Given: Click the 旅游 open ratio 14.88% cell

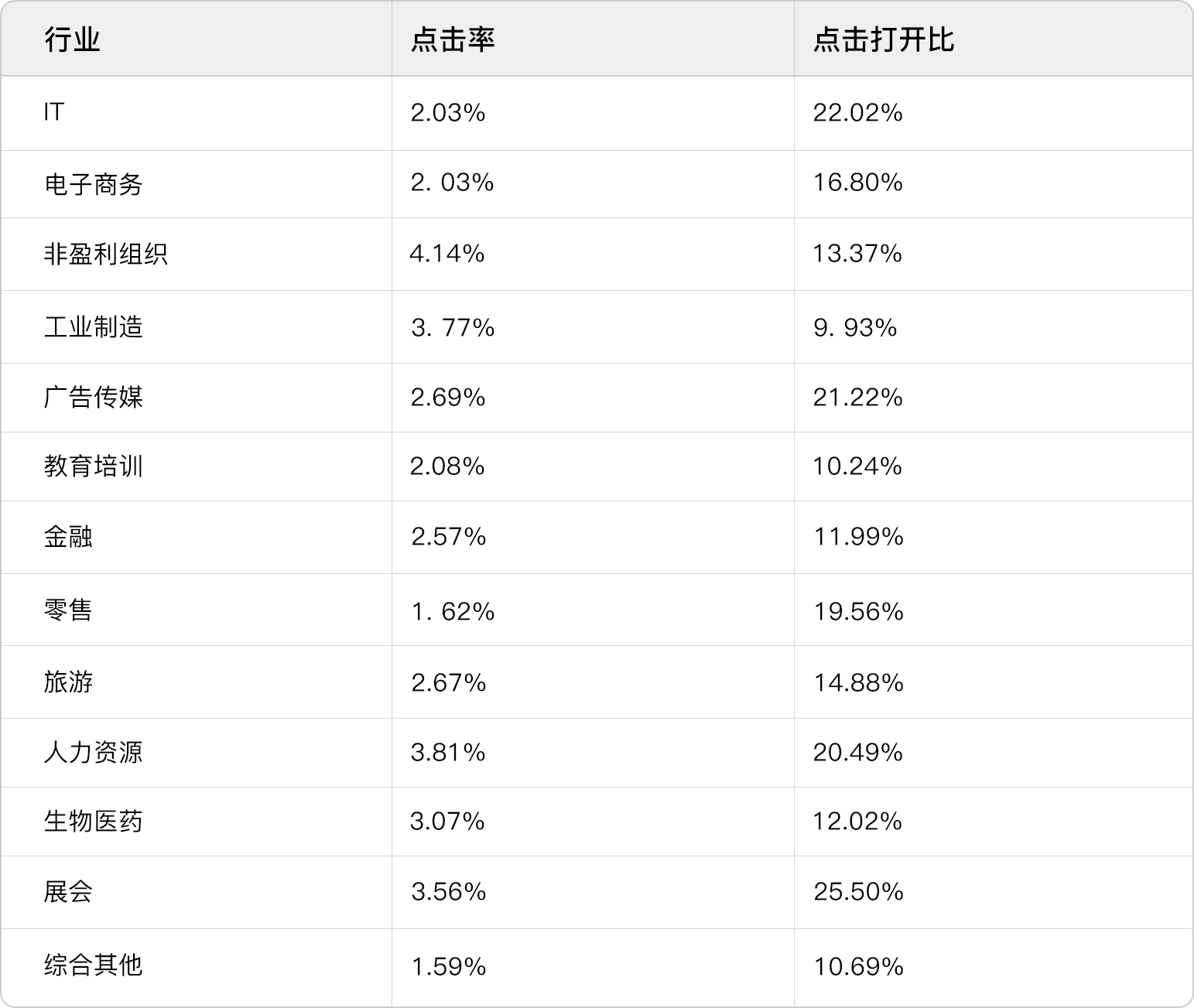Looking at the screenshot, I should click(x=857, y=682).
